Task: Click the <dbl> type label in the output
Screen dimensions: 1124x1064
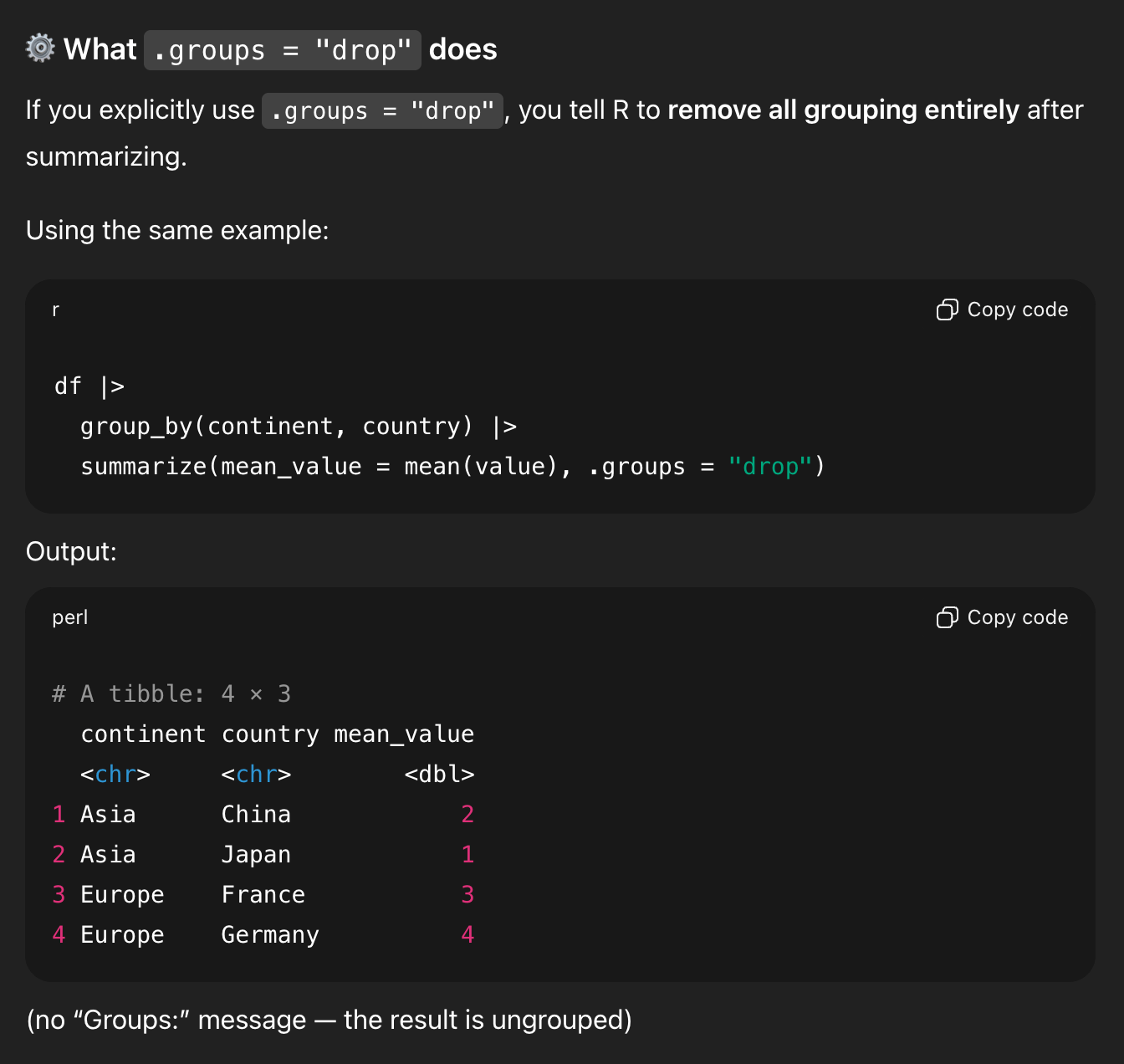Action: tap(439, 774)
